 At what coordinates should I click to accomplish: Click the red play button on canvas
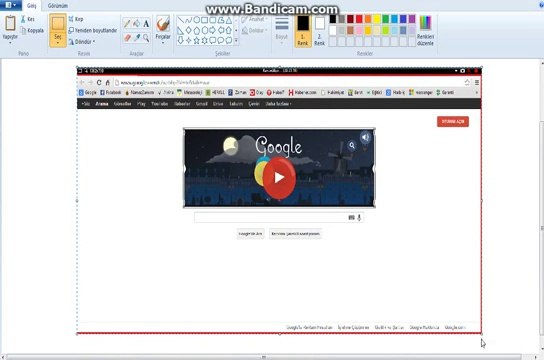(279, 178)
